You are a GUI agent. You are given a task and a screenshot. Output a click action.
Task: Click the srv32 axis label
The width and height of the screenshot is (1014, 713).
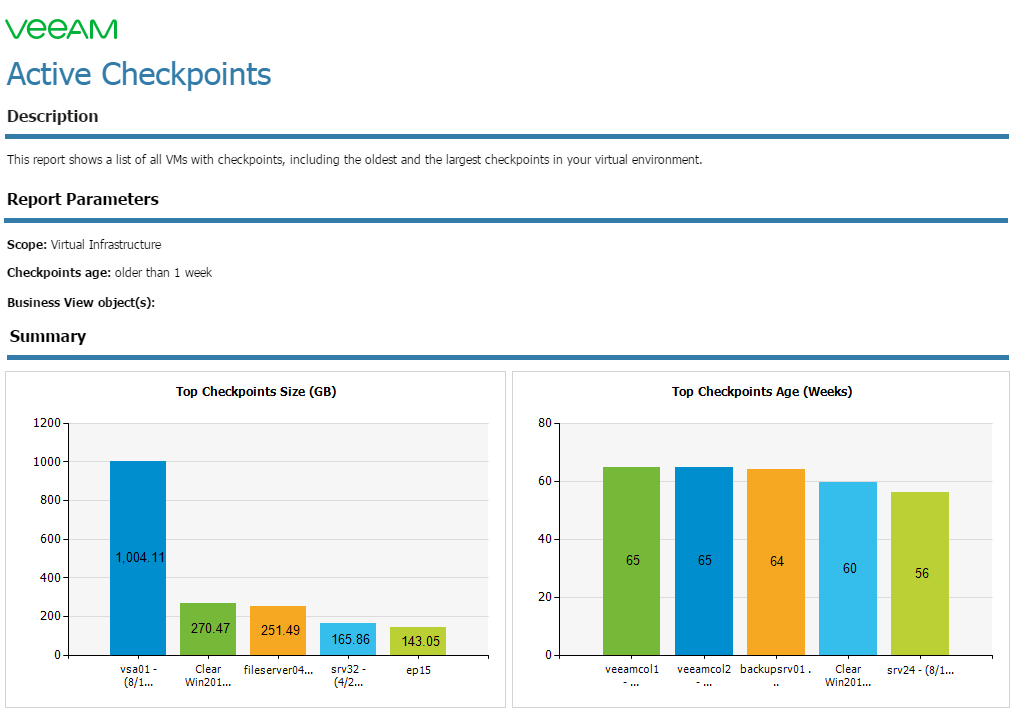[348, 676]
